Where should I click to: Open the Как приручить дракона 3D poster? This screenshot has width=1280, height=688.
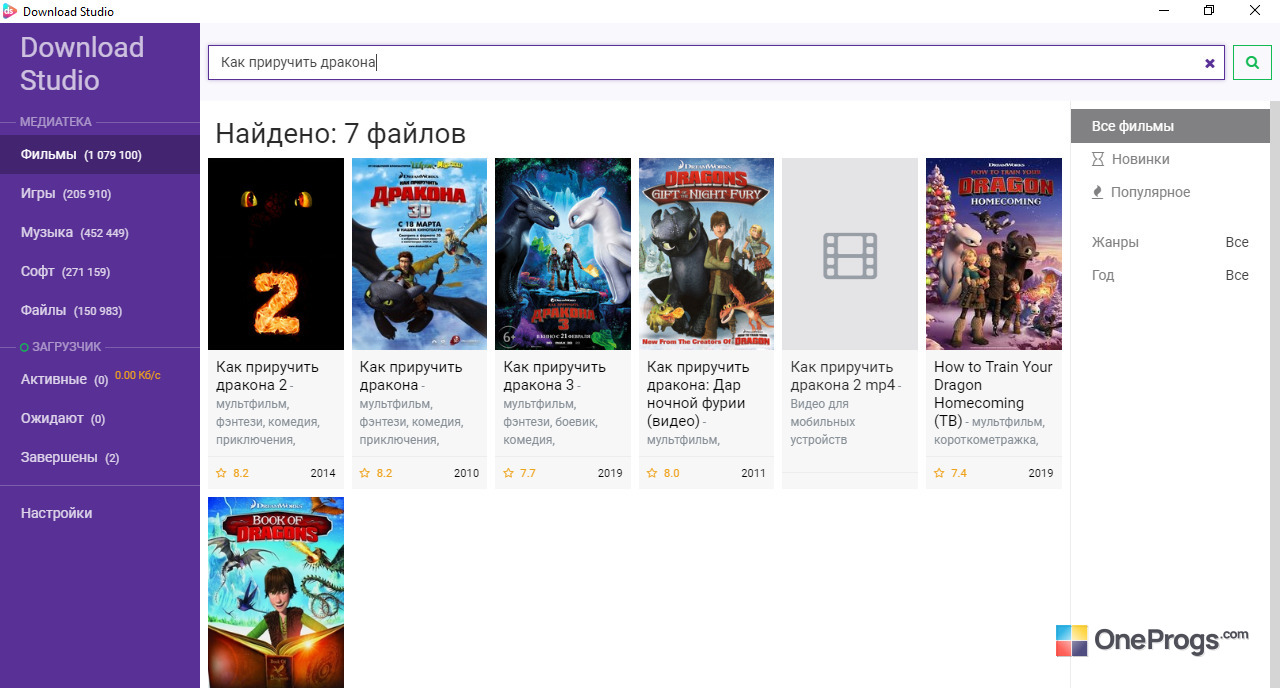[420, 254]
